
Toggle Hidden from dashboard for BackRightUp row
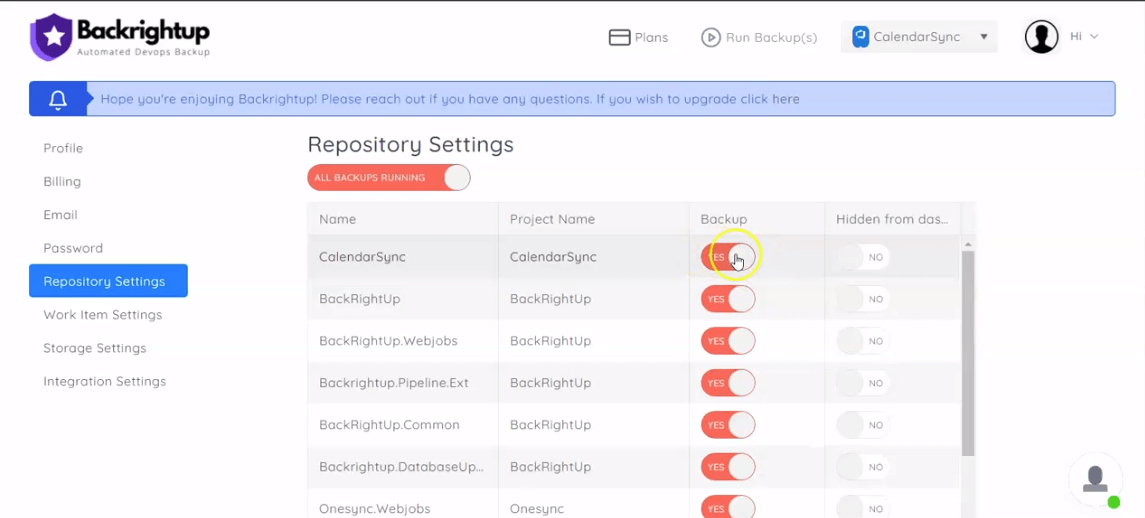pyautogui.click(x=862, y=299)
